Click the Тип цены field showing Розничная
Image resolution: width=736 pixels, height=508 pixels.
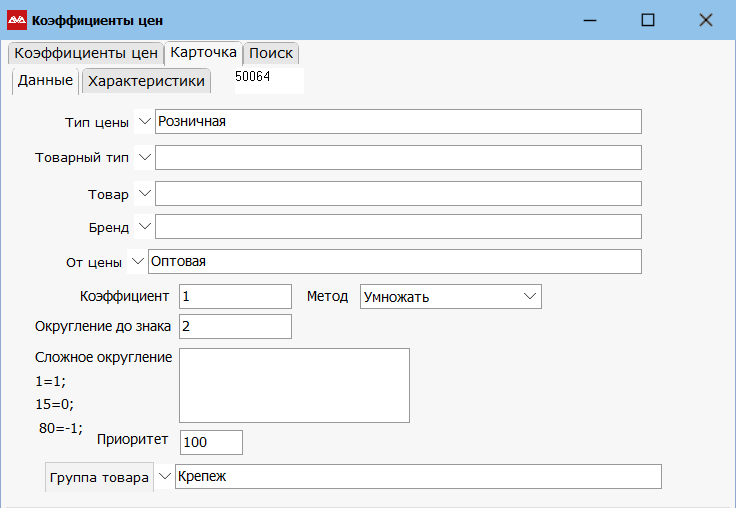coord(397,121)
